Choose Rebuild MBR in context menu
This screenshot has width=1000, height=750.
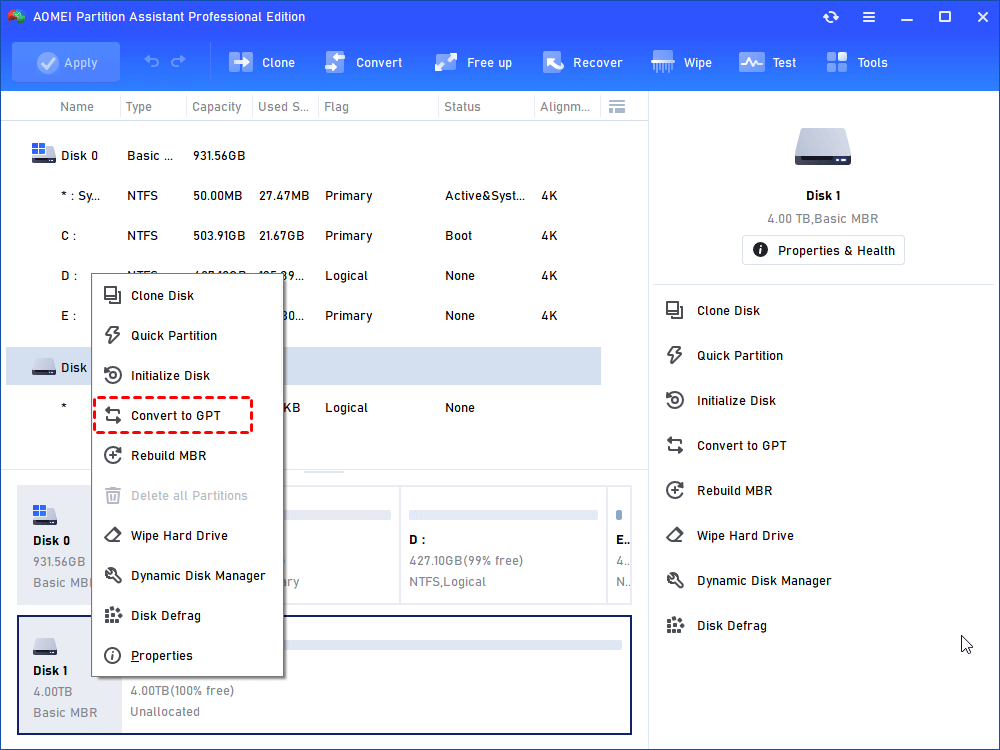188,455
